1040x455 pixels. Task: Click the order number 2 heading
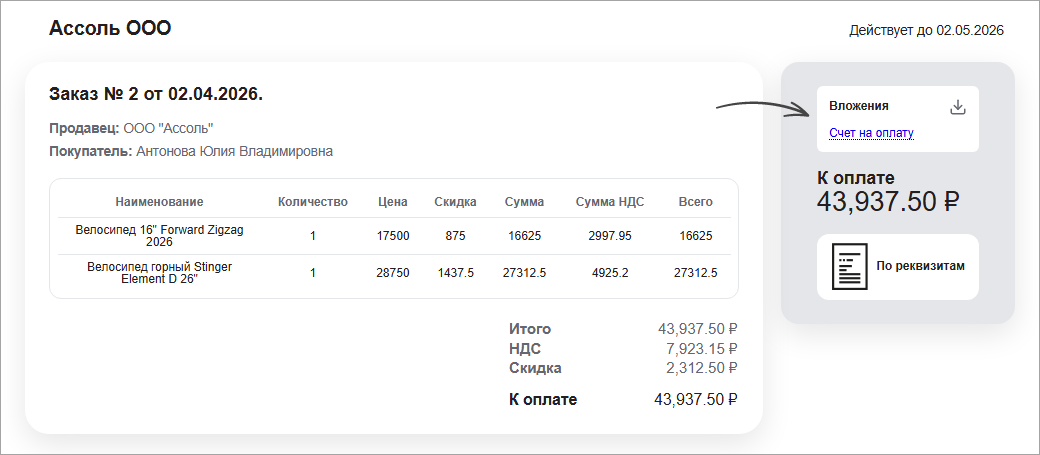click(155, 94)
